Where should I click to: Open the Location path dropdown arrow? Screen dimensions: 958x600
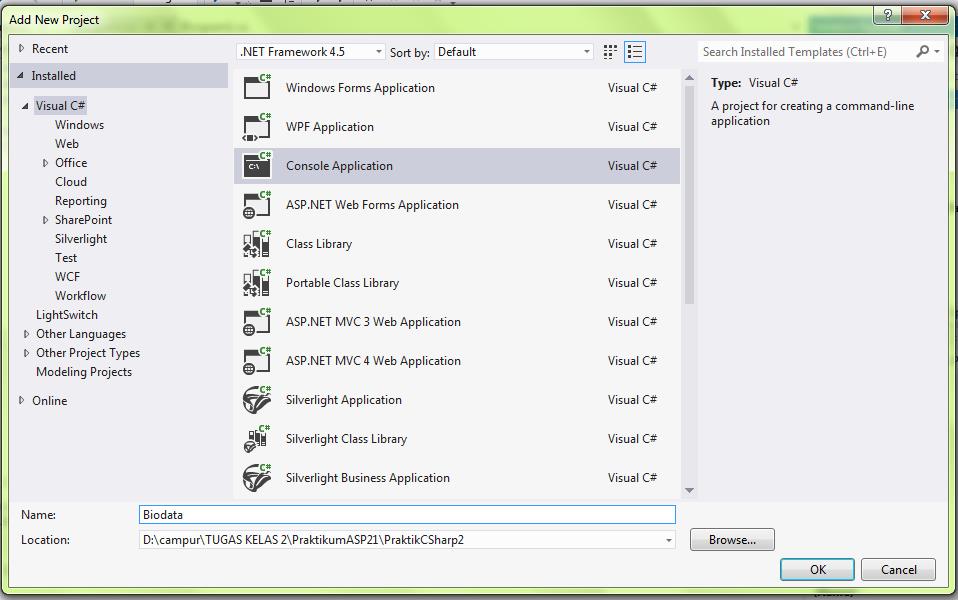[x=668, y=540]
